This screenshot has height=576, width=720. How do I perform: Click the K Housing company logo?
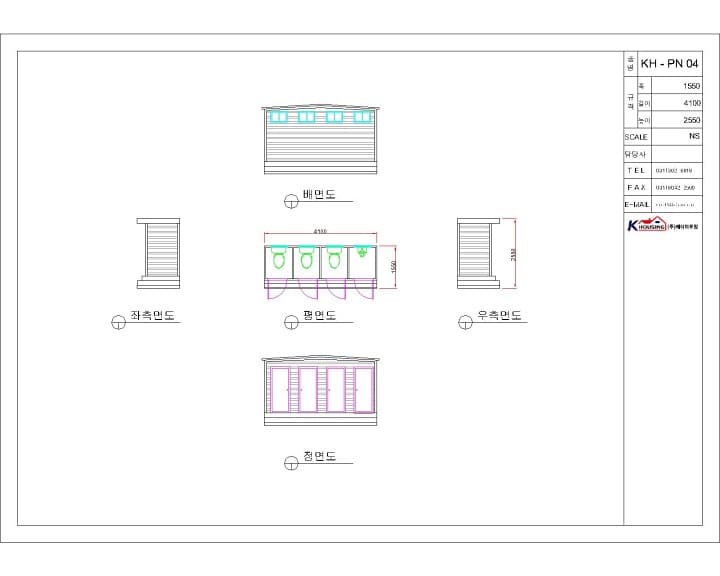tap(663, 224)
